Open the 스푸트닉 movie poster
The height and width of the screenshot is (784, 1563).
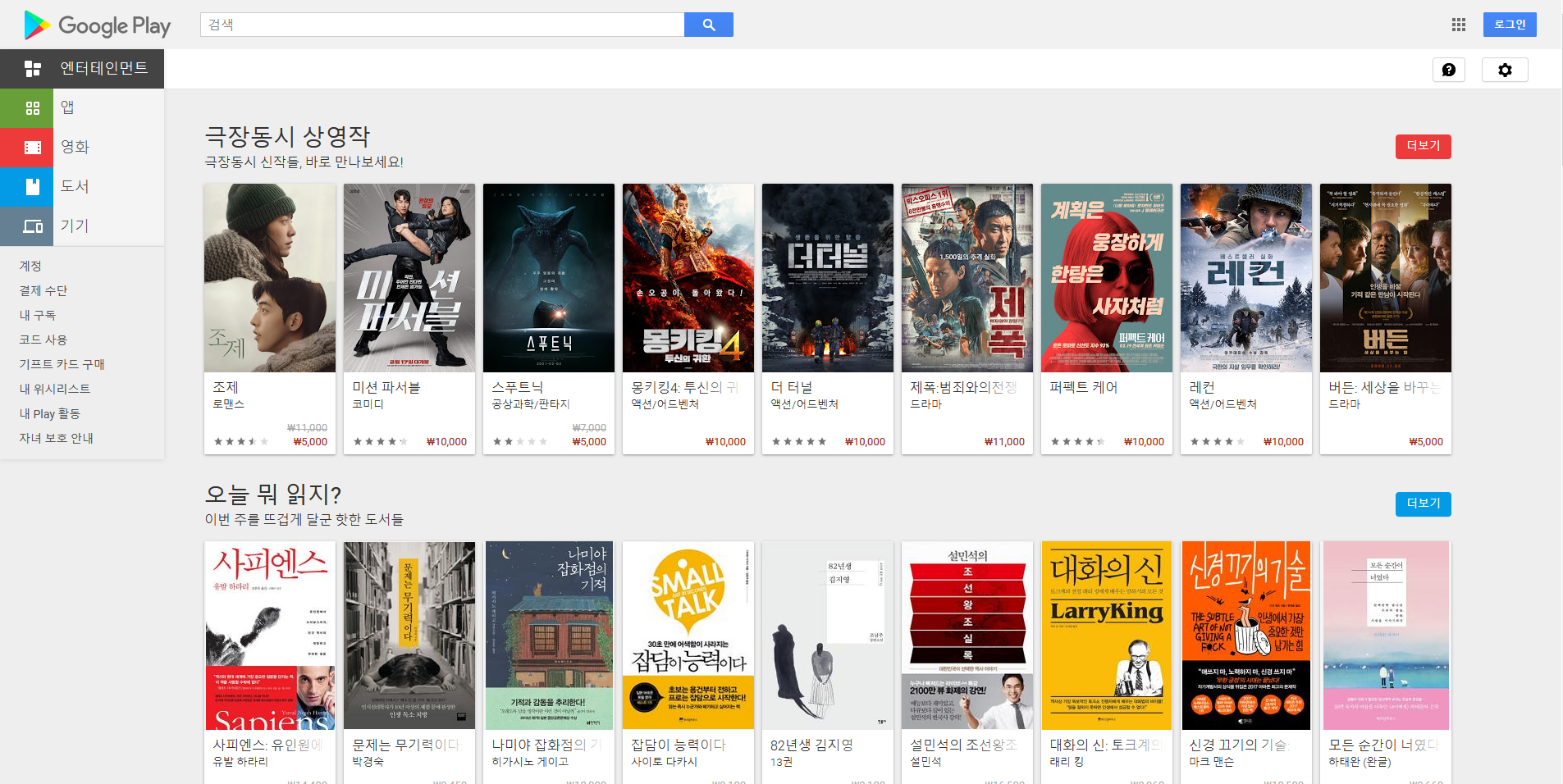click(549, 278)
